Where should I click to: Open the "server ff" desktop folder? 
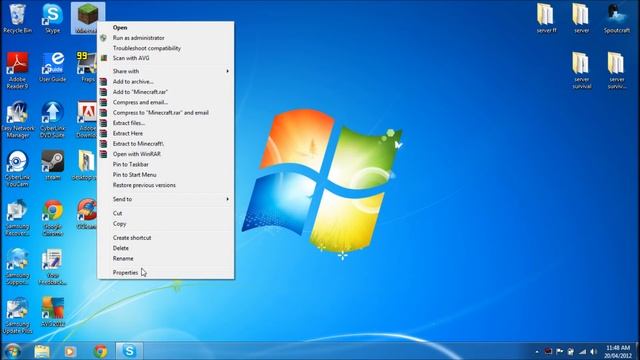pyautogui.click(x=546, y=18)
